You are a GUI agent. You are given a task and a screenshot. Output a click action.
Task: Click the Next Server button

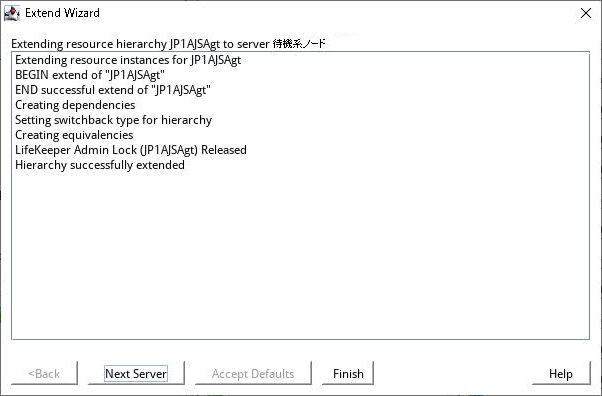pyautogui.click(x=136, y=373)
